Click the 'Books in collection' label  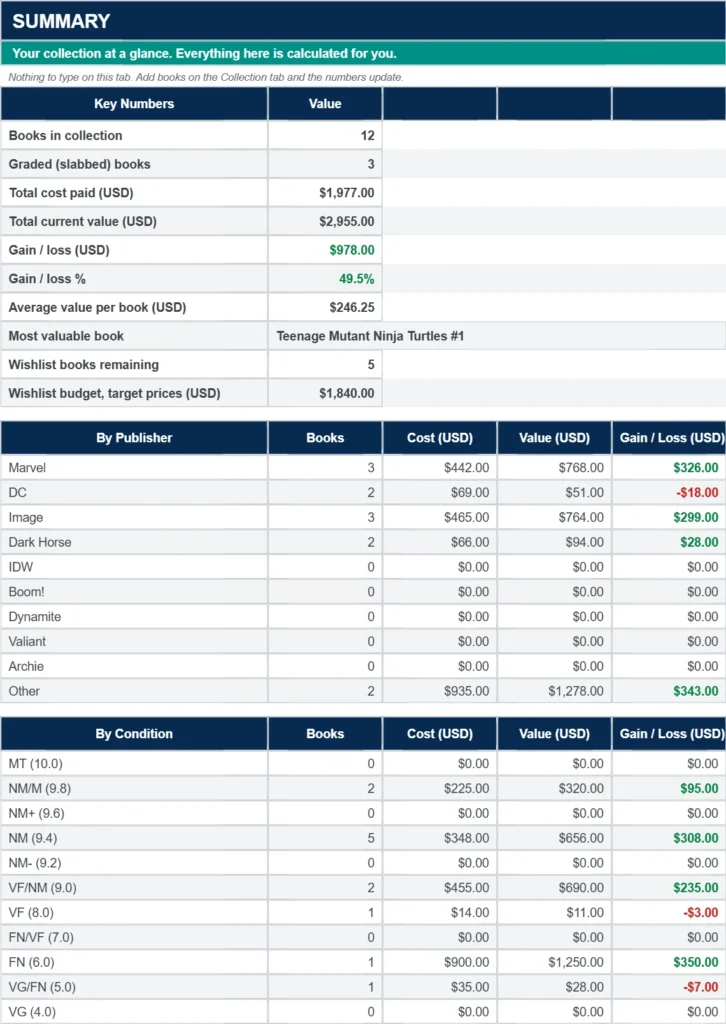tap(65, 136)
